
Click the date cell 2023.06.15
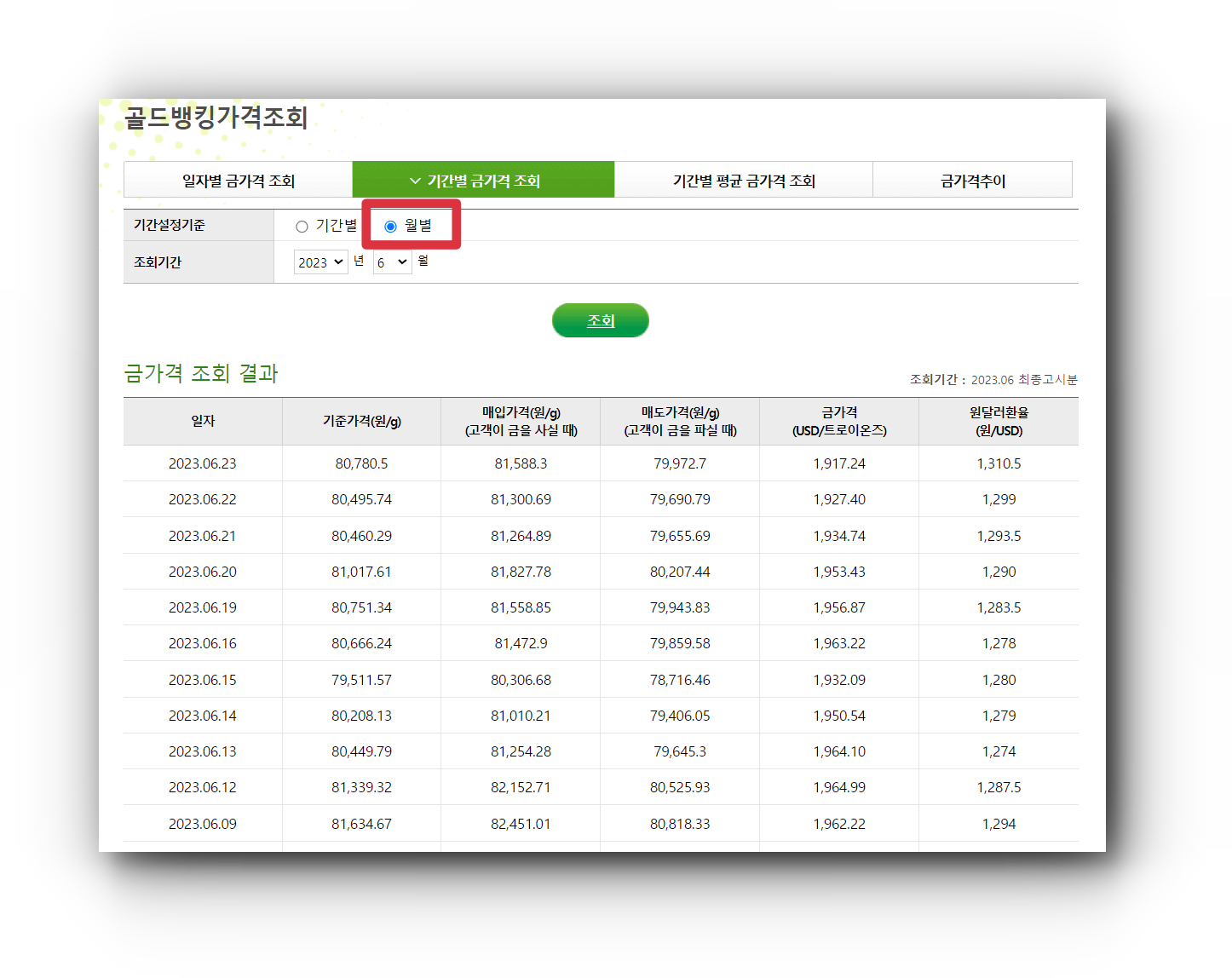(x=203, y=680)
